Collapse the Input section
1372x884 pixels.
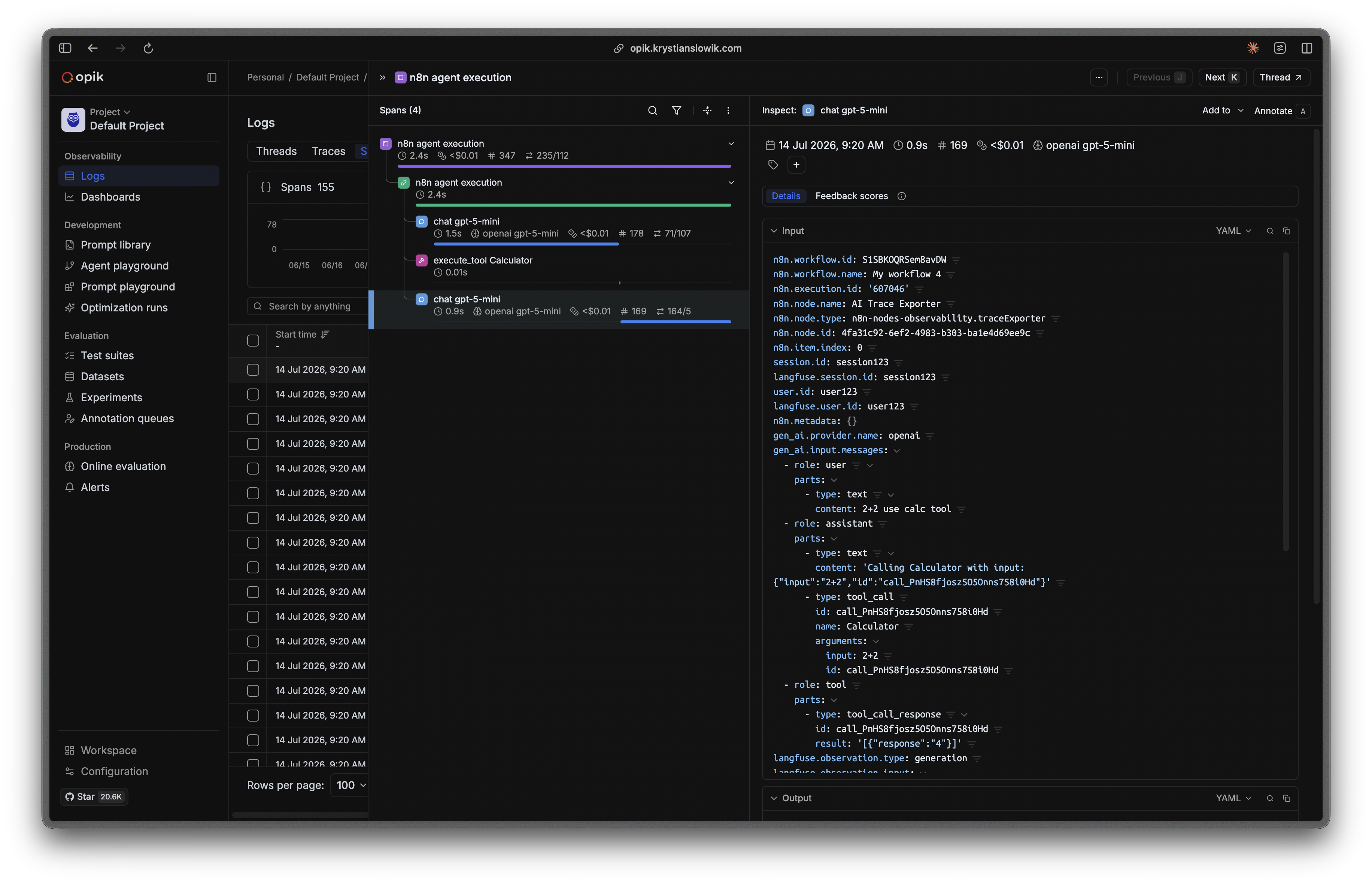[x=774, y=231]
